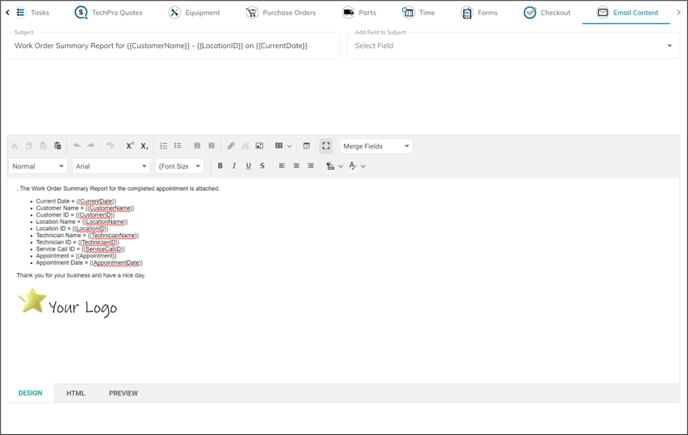Click the 'Thank you for your business' sentence
Image resolution: width=688 pixels, height=435 pixels.
point(81,275)
